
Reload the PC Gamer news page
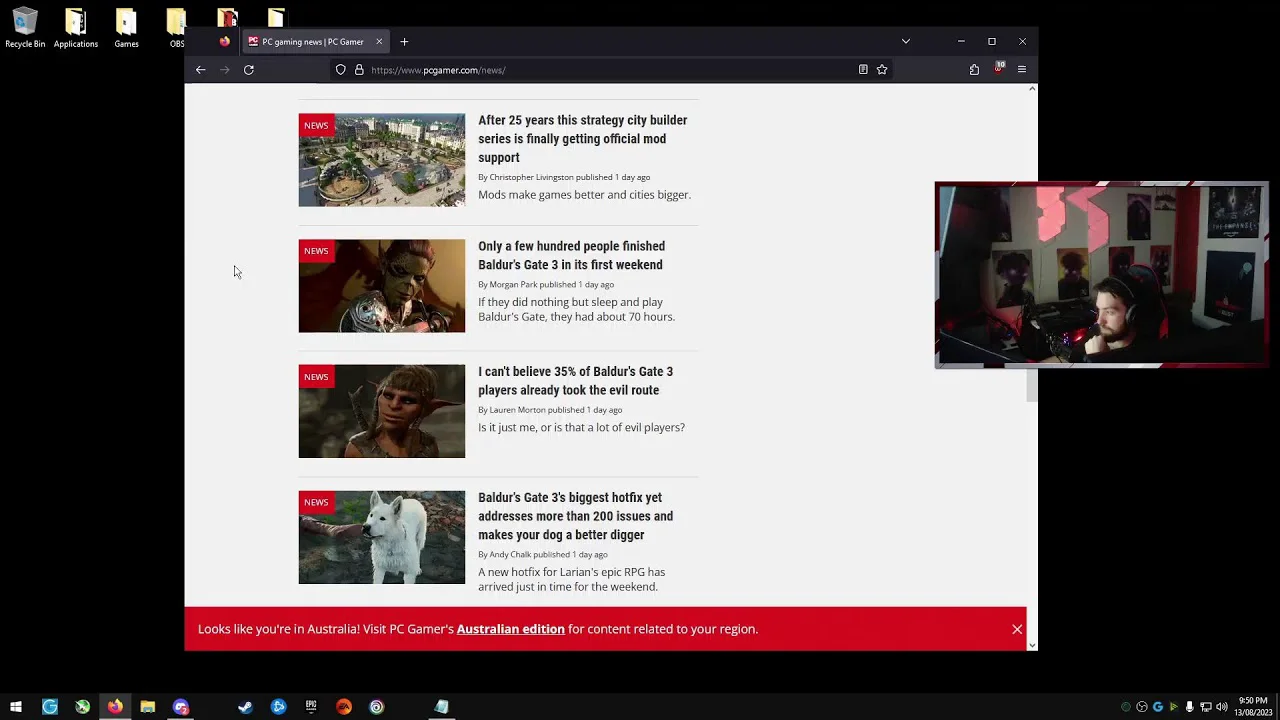click(249, 70)
